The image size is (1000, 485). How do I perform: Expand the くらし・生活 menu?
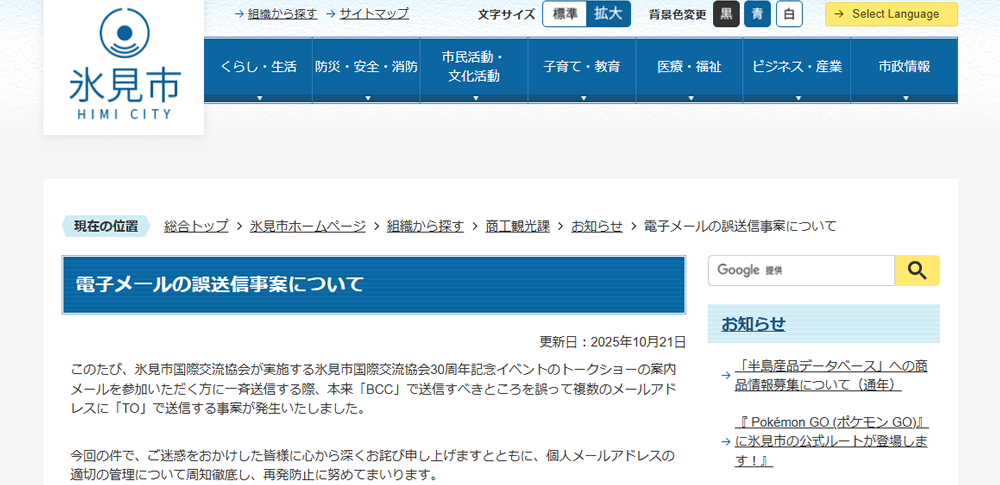258,68
